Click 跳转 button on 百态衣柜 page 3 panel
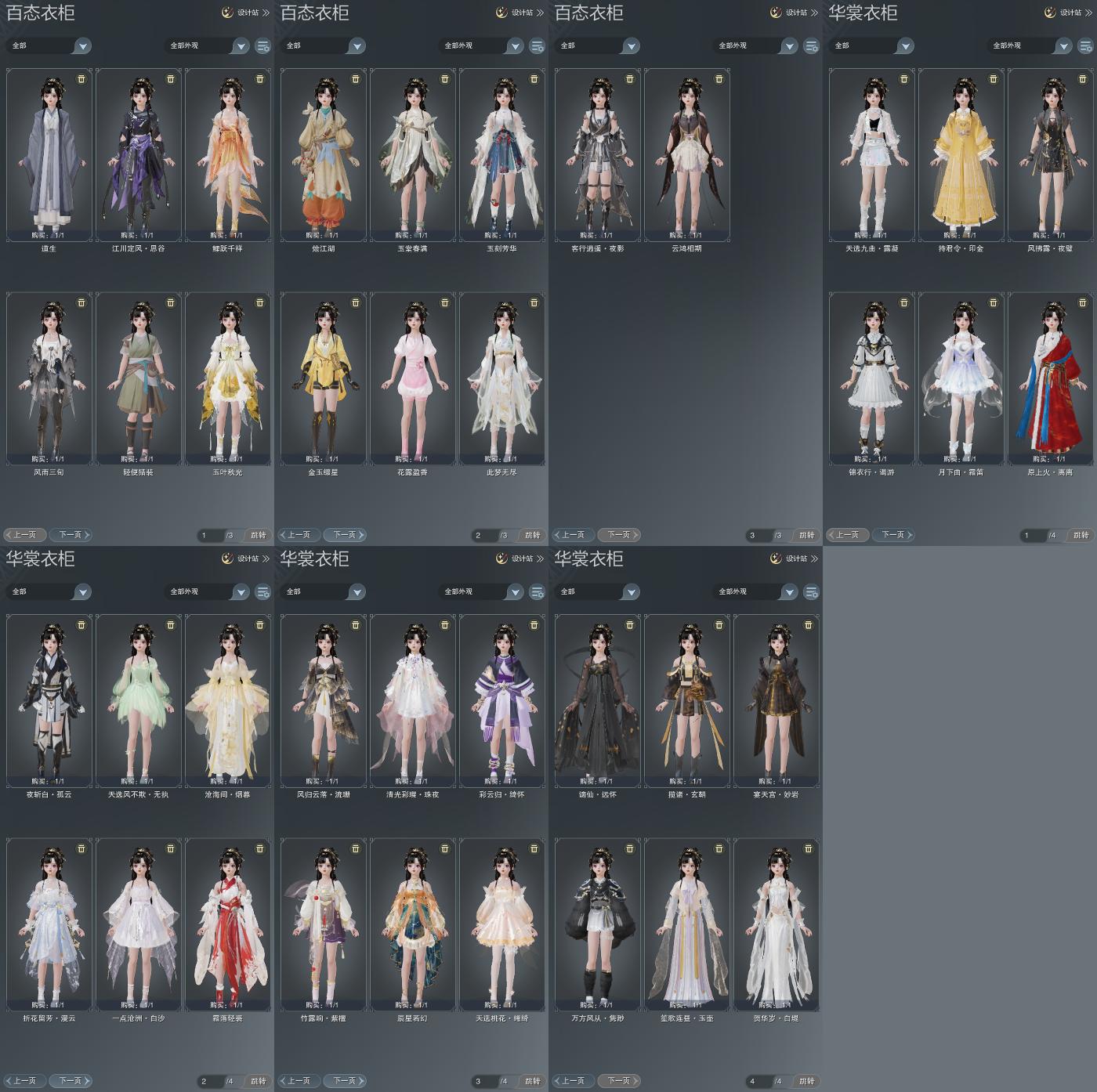Image resolution: width=1097 pixels, height=1092 pixels. [x=806, y=535]
